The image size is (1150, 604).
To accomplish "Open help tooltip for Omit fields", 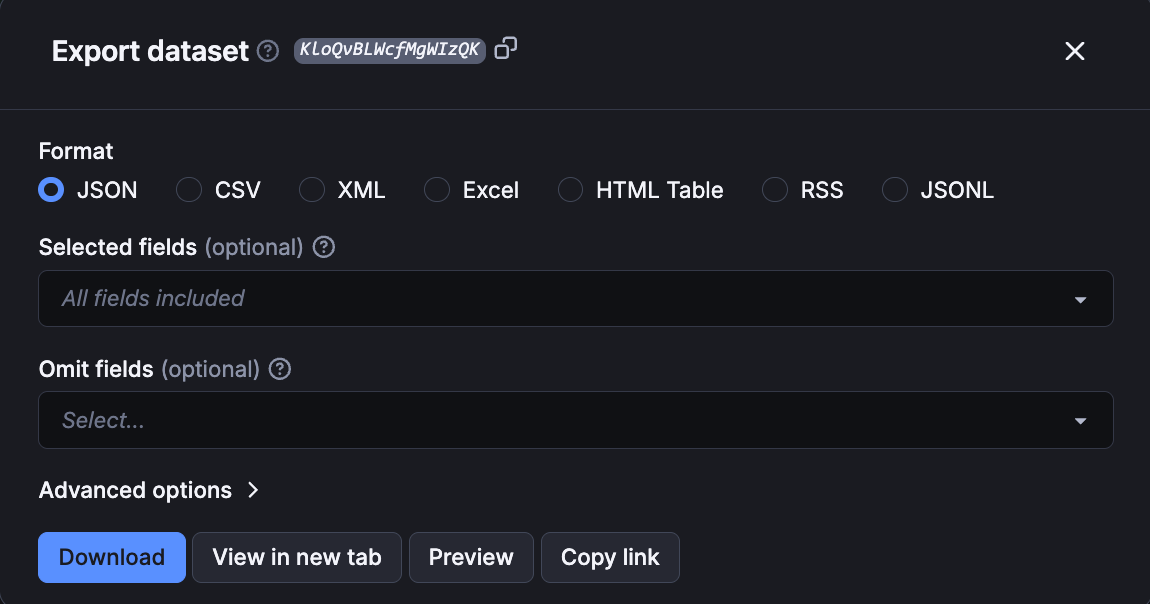I will tap(279, 369).
